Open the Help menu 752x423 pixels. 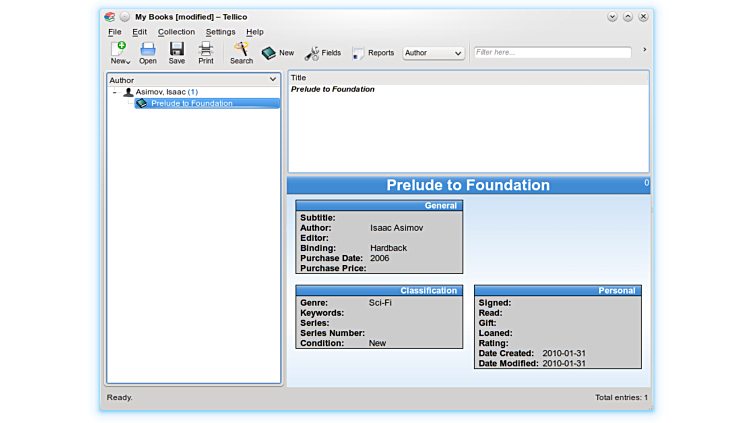click(x=255, y=32)
